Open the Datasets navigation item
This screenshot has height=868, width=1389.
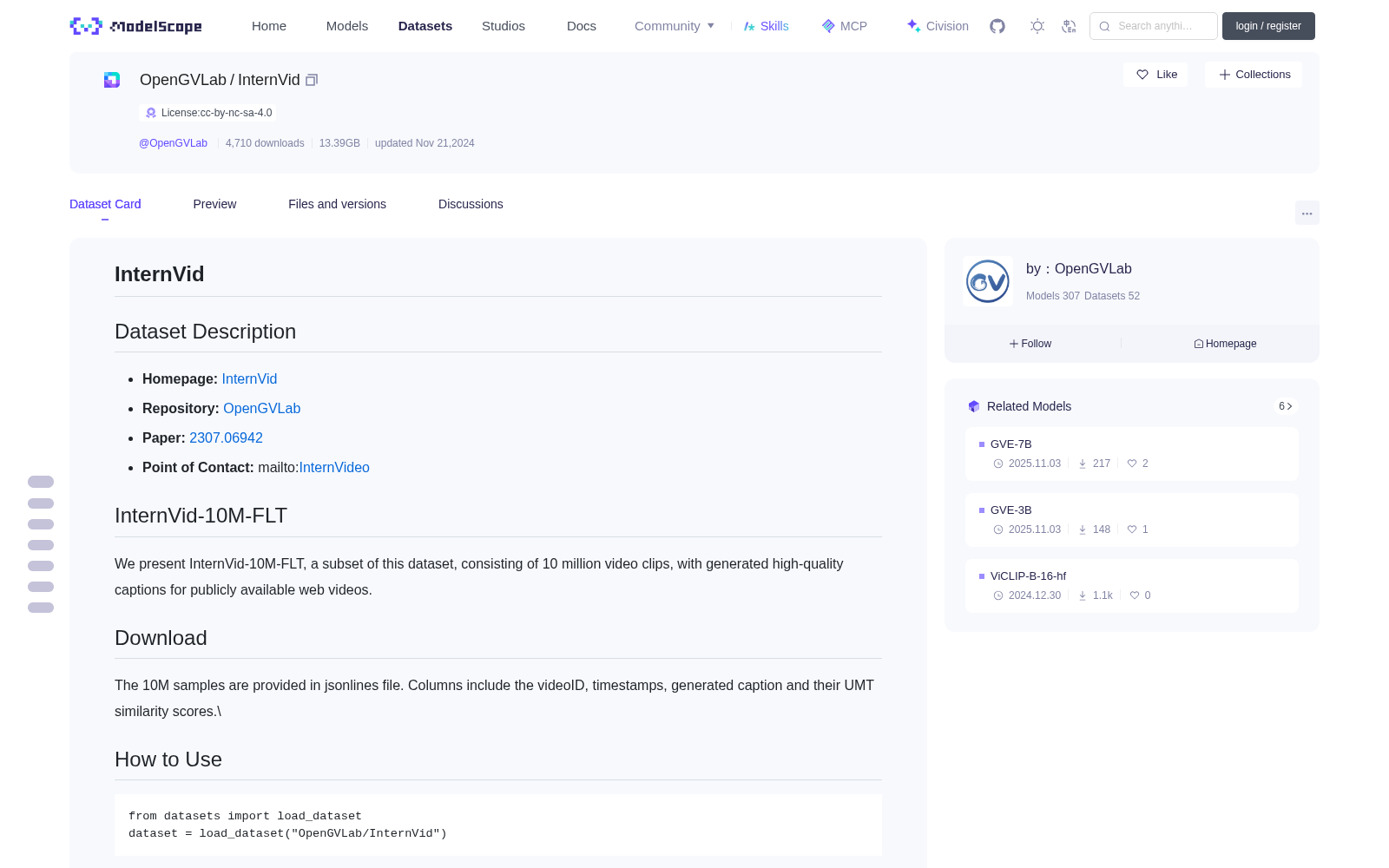coord(425,26)
